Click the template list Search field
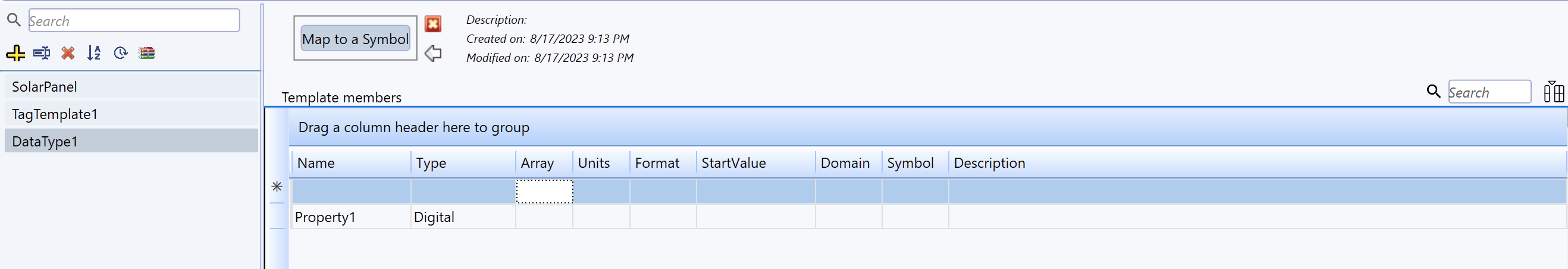The height and width of the screenshot is (269, 1568). (134, 21)
